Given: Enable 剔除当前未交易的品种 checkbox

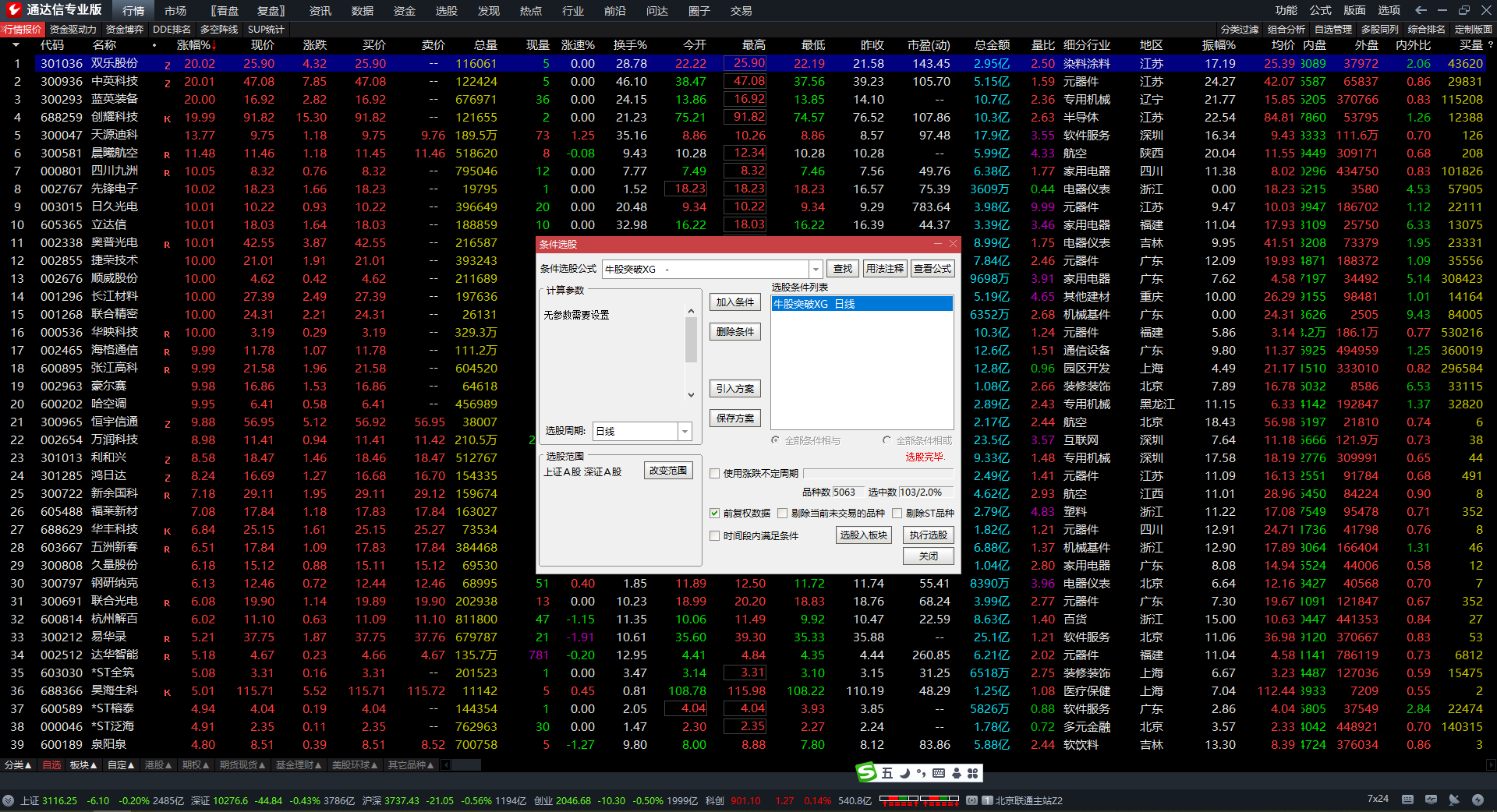Looking at the screenshot, I should [x=782, y=513].
